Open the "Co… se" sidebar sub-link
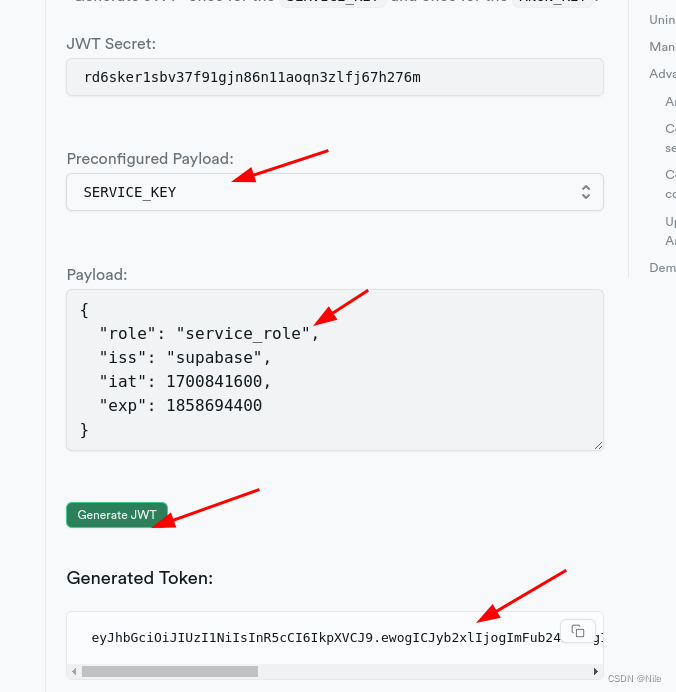The height and width of the screenshot is (692, 676). [x=670, y=138]
